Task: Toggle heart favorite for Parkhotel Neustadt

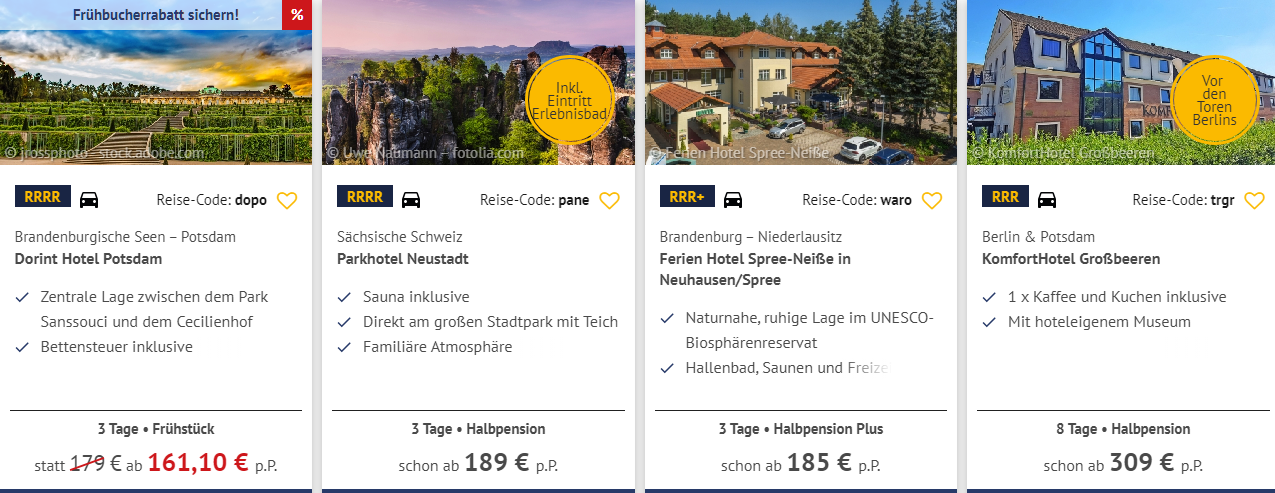Action: click(609, 200)
